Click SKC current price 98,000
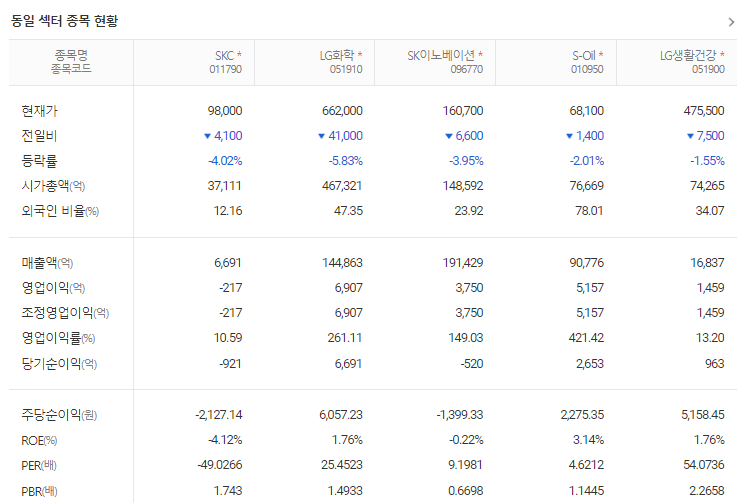746x503 pixels. (x=225, y=111)
